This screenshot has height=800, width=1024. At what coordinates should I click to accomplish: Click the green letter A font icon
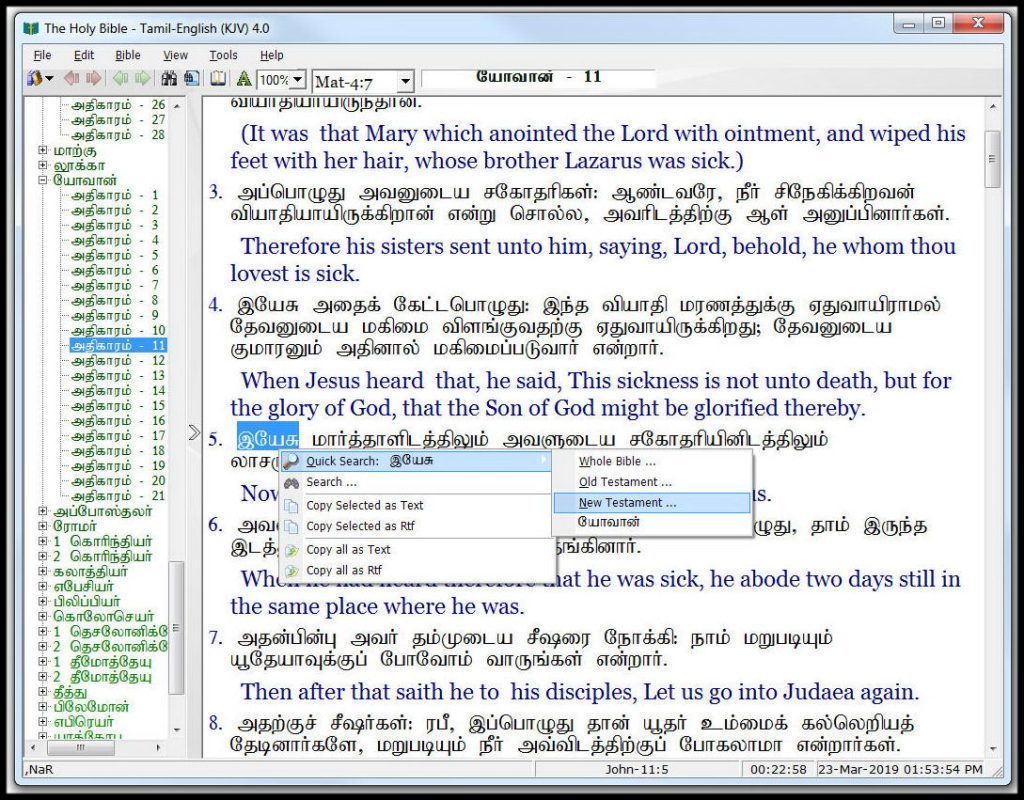[244, 79]
